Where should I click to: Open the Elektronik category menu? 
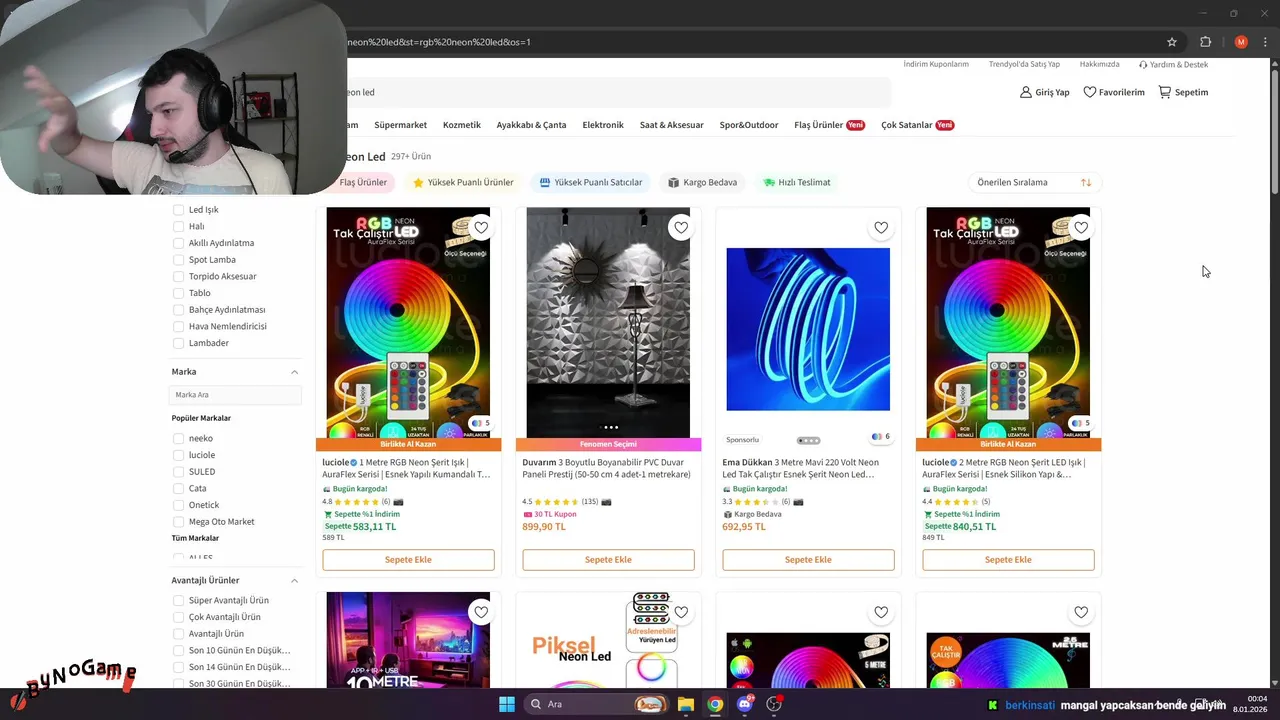click(x=603, y=125)
